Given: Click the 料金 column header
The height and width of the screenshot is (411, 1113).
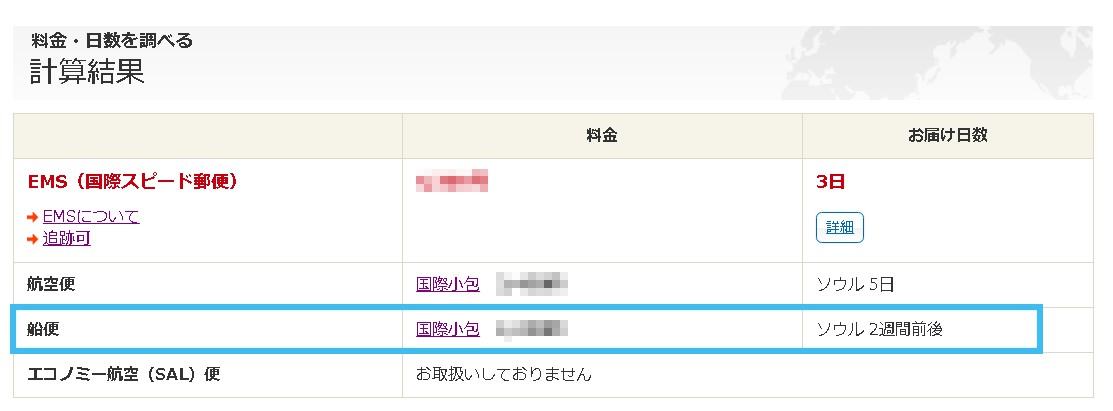Looking at the screenshot, I should coord(602,135).
